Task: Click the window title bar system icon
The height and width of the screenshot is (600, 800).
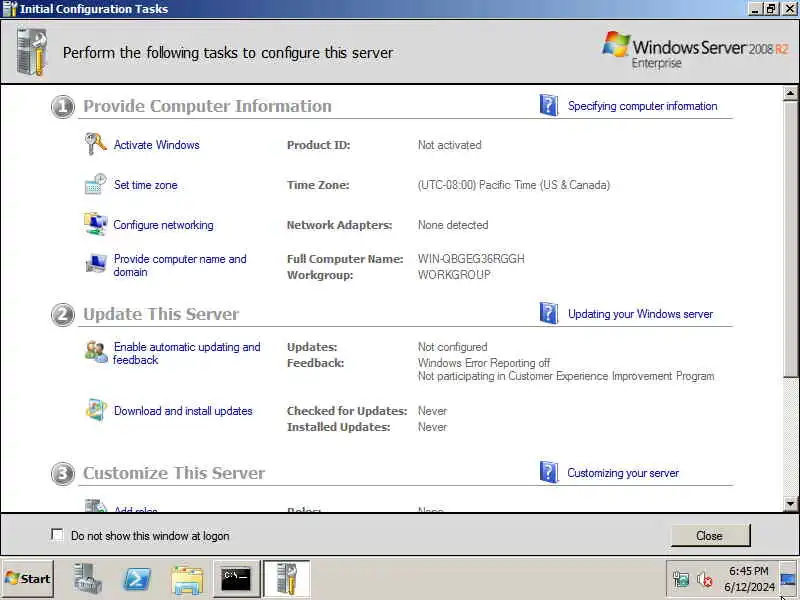Action: click(x=10, y=9)
